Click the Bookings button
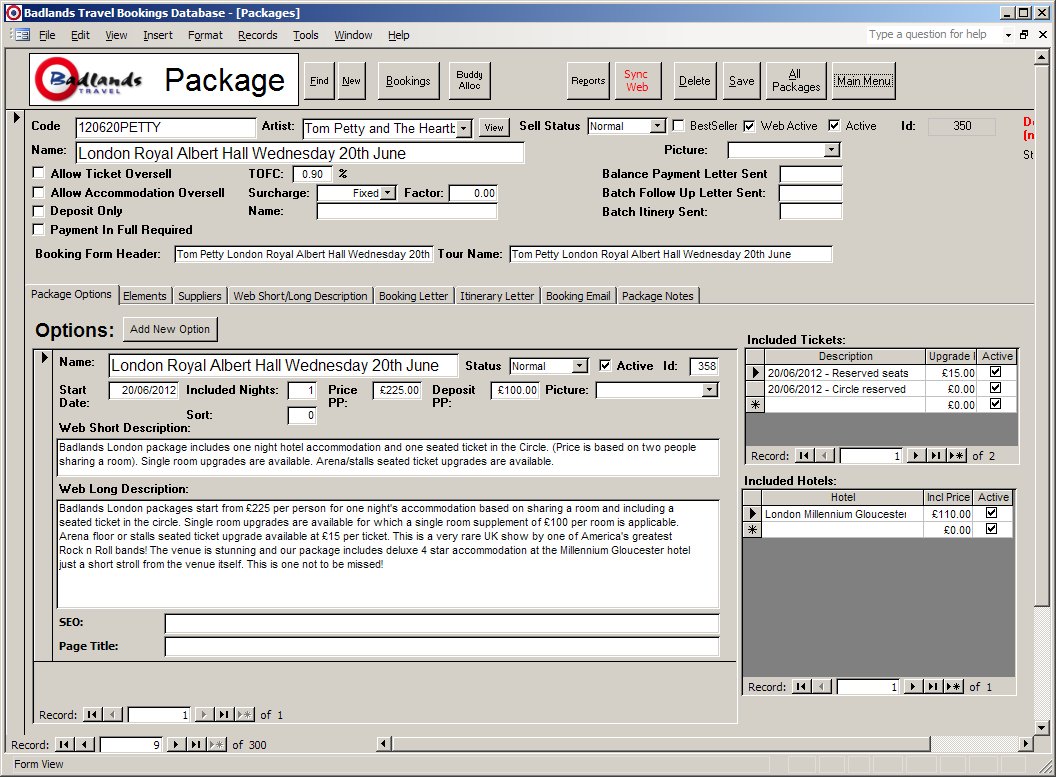Screen dimensions: 1056x777 point(408,81)
